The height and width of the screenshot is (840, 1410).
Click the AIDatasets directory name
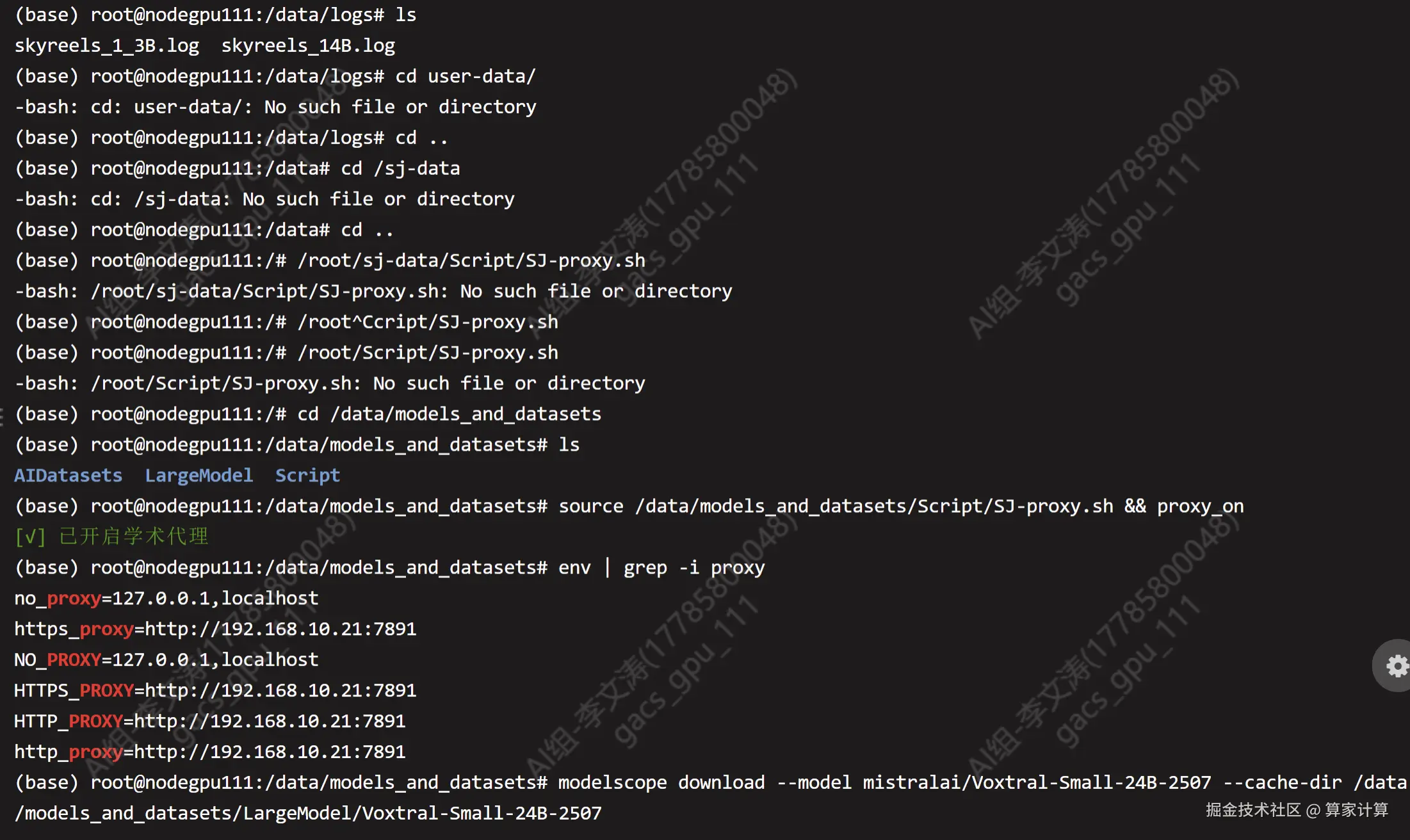(x=69, y=475)
